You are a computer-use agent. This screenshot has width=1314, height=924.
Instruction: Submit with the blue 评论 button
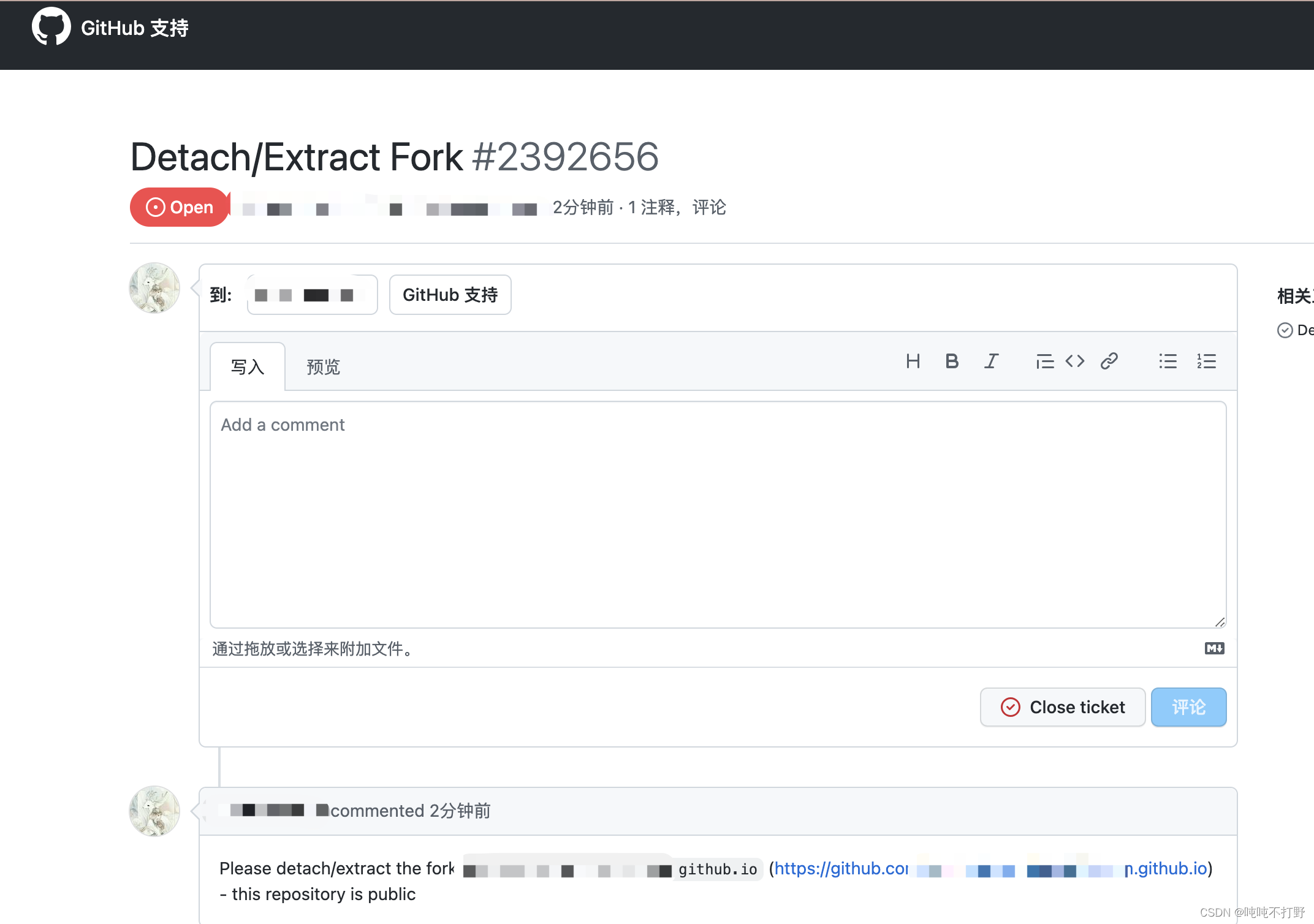click(x=1188, y=707)
